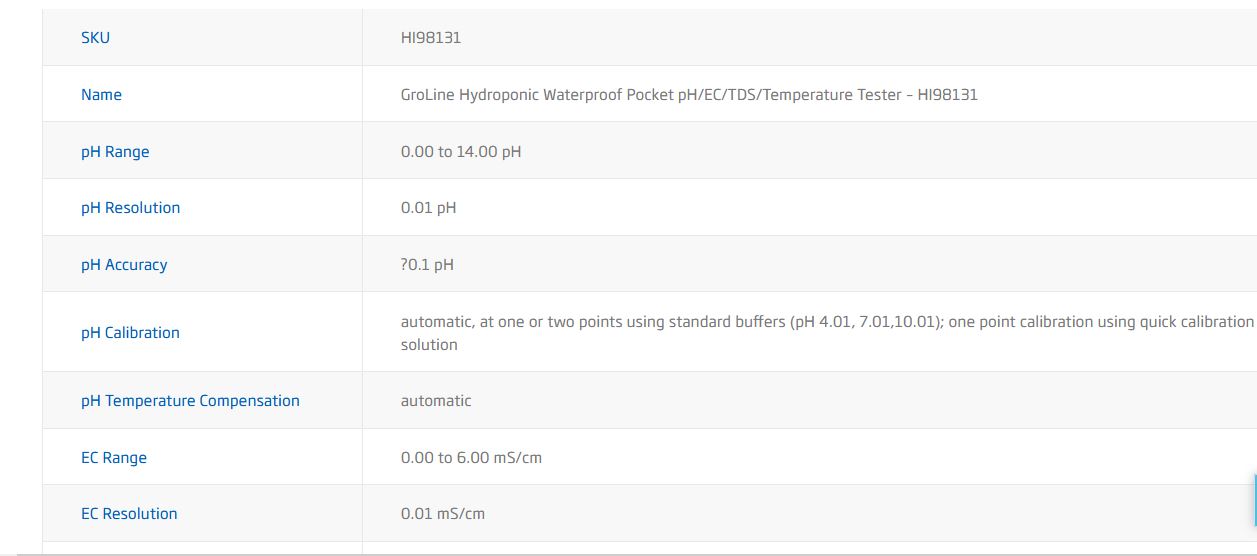Click the 0.01 mS/cm resolution value

(x=443, y=514)
